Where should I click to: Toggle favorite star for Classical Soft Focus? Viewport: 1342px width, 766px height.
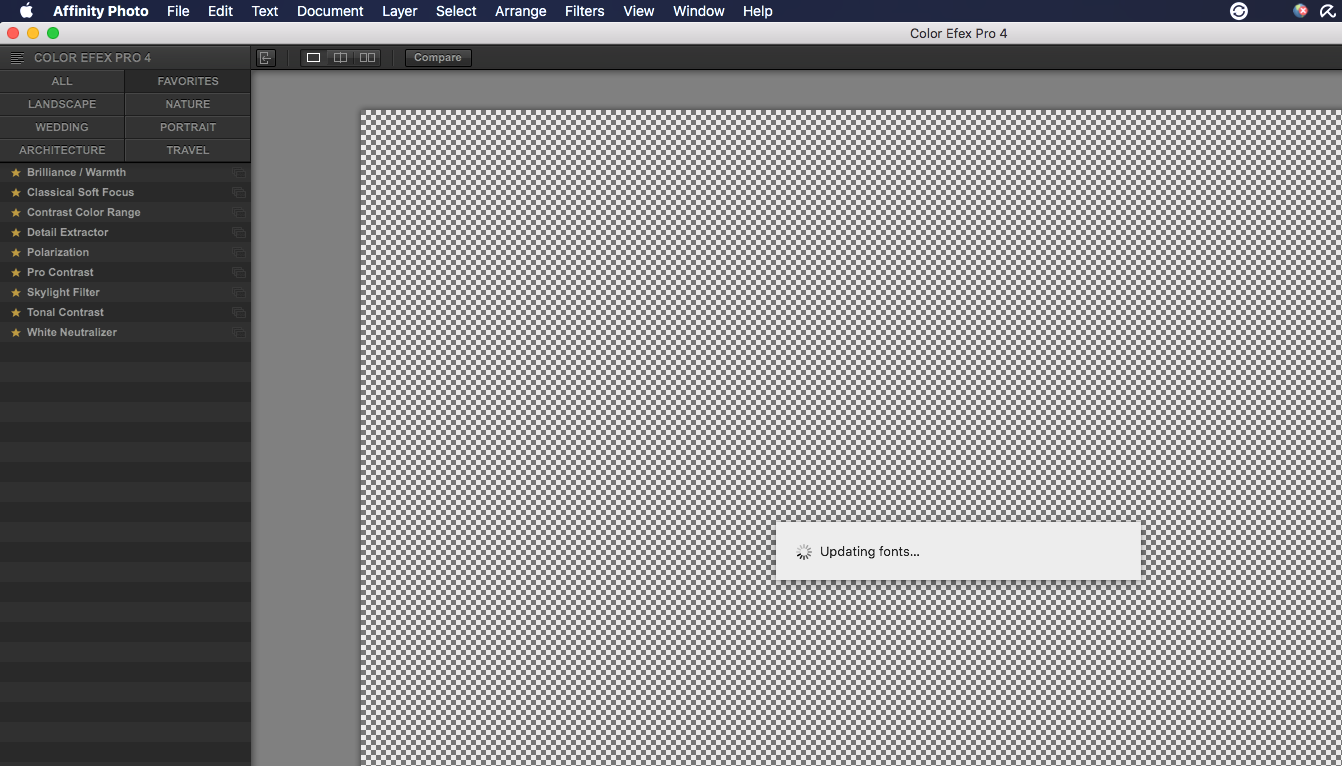coord(15,192)
